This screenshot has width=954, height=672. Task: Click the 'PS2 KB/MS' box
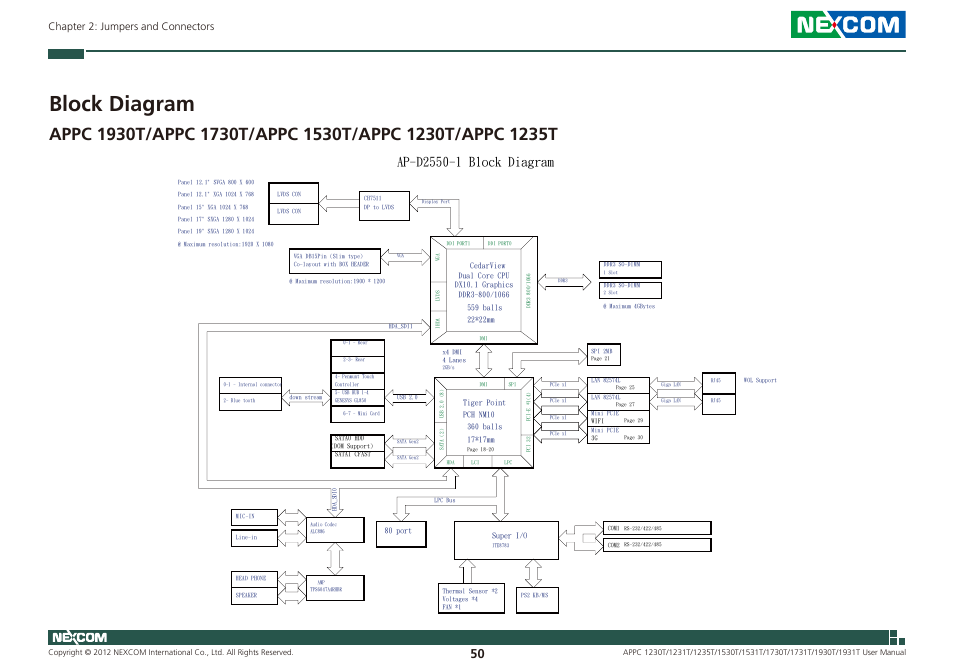click(537, 600)
